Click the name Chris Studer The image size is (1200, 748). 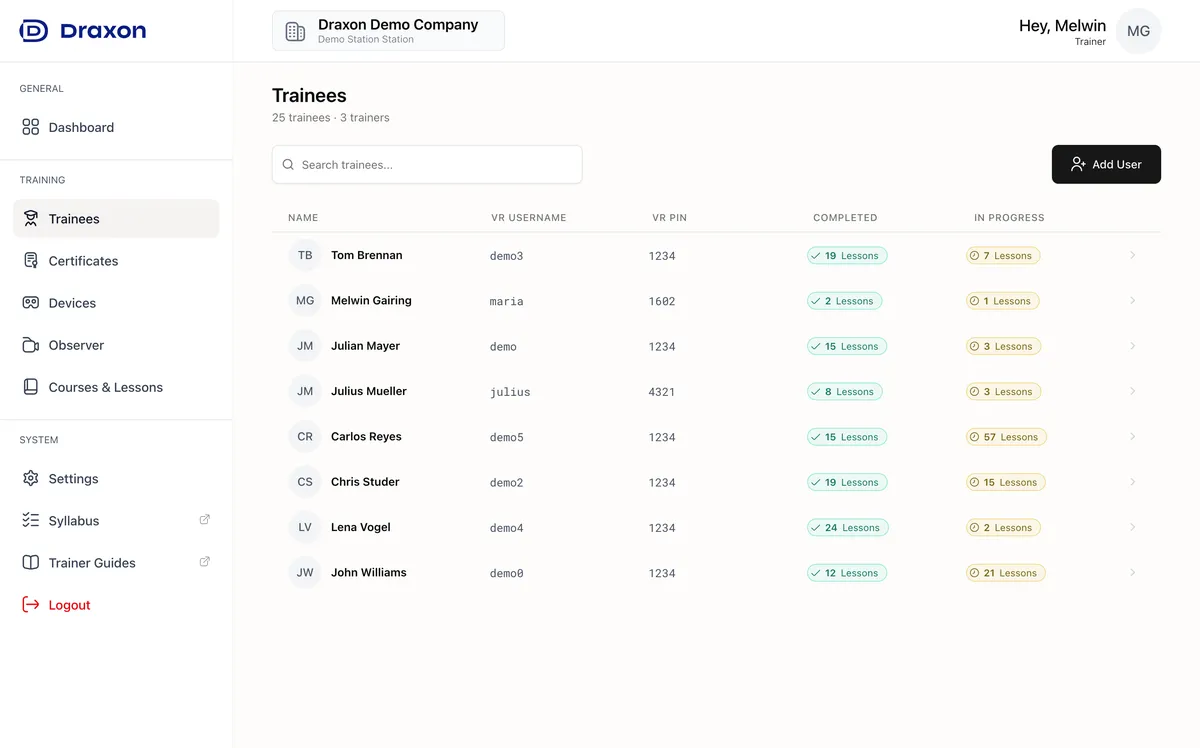pyautogui.click(x=365, y=482)
